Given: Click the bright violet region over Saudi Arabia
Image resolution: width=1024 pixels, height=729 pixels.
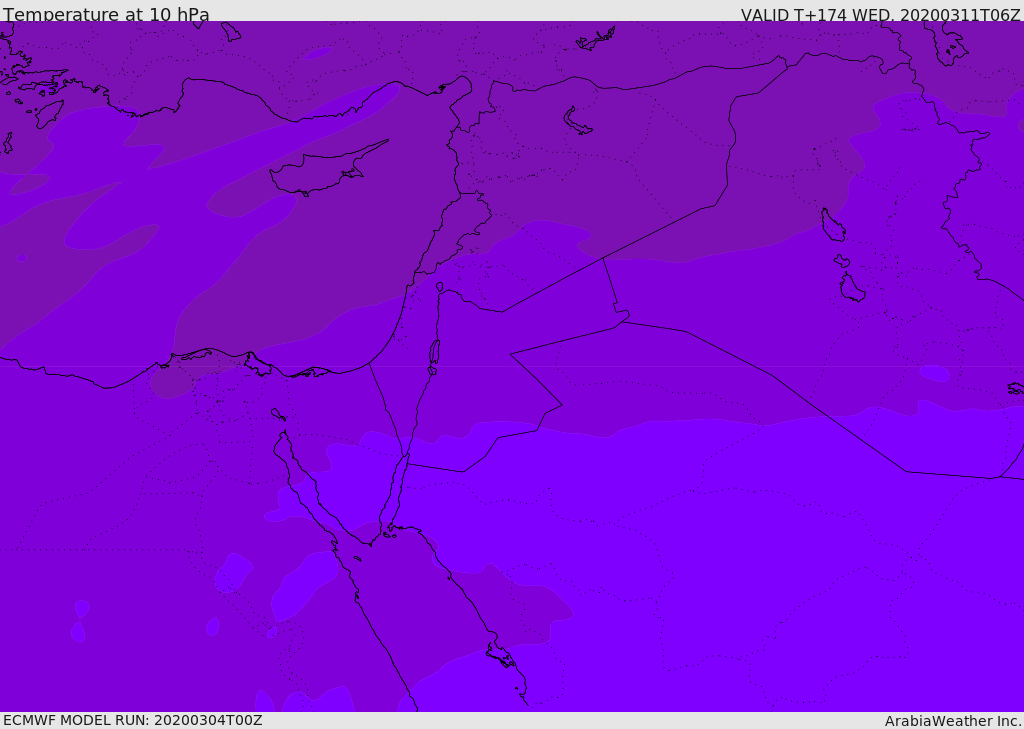Looking at the screenshot, I should [718, 555].
